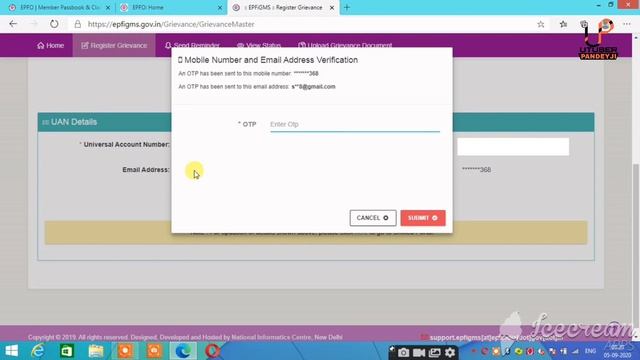
Task: Open browser settings and more menu
Action: (627, 24)
